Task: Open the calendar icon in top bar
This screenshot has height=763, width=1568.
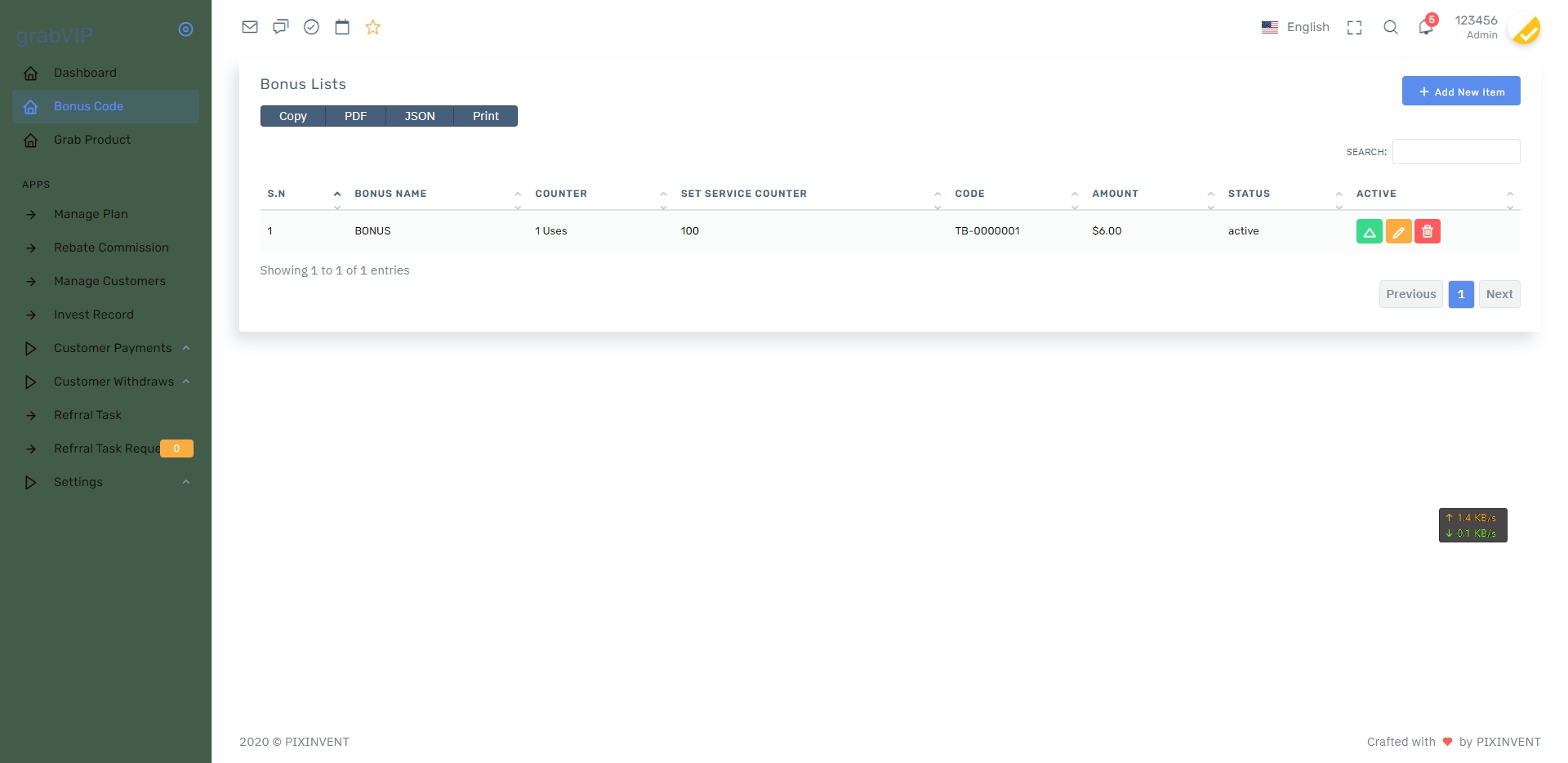Action: (x=342, y=27)
